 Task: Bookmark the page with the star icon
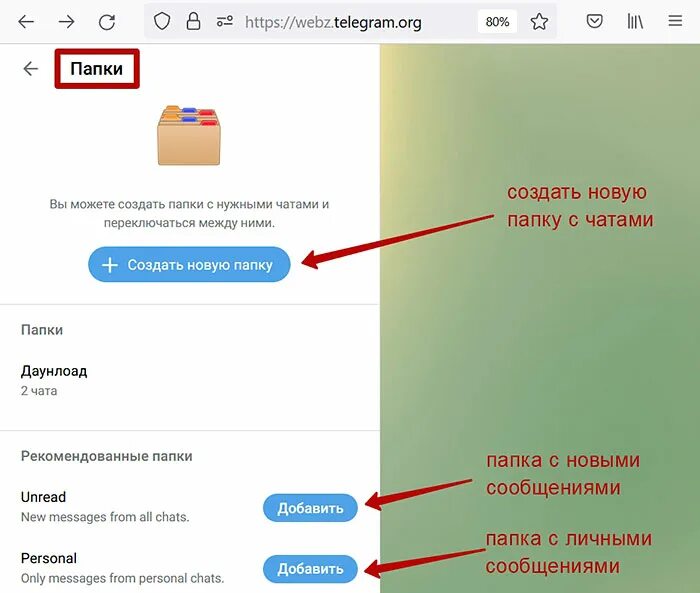tap(539, 21)
